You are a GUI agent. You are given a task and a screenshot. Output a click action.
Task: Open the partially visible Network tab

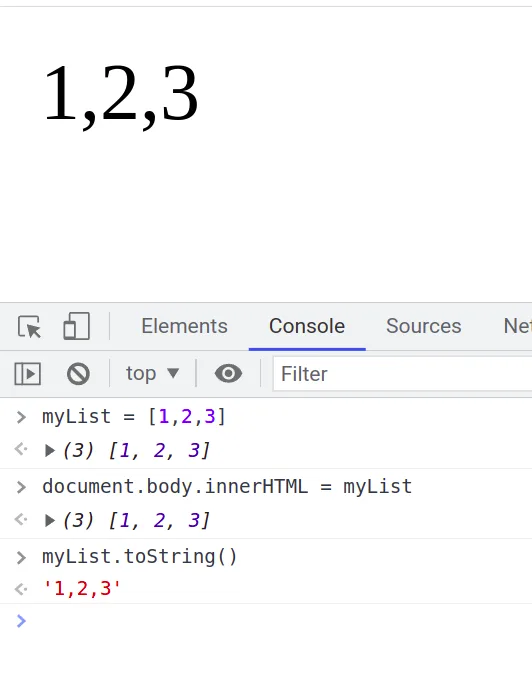click(517, 326)
